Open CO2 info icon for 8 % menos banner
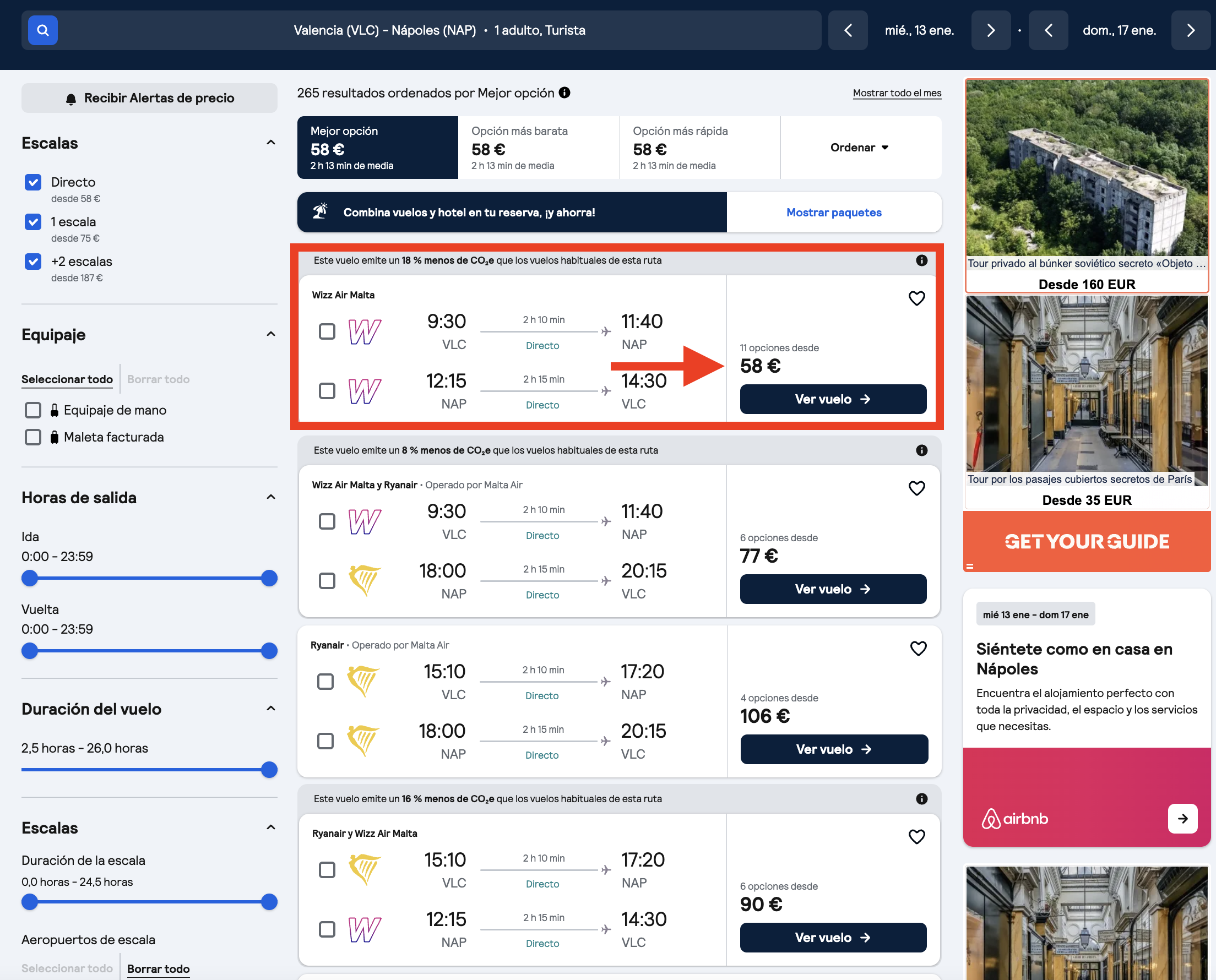The image size is (1216, 980). [x=922, y=450]
